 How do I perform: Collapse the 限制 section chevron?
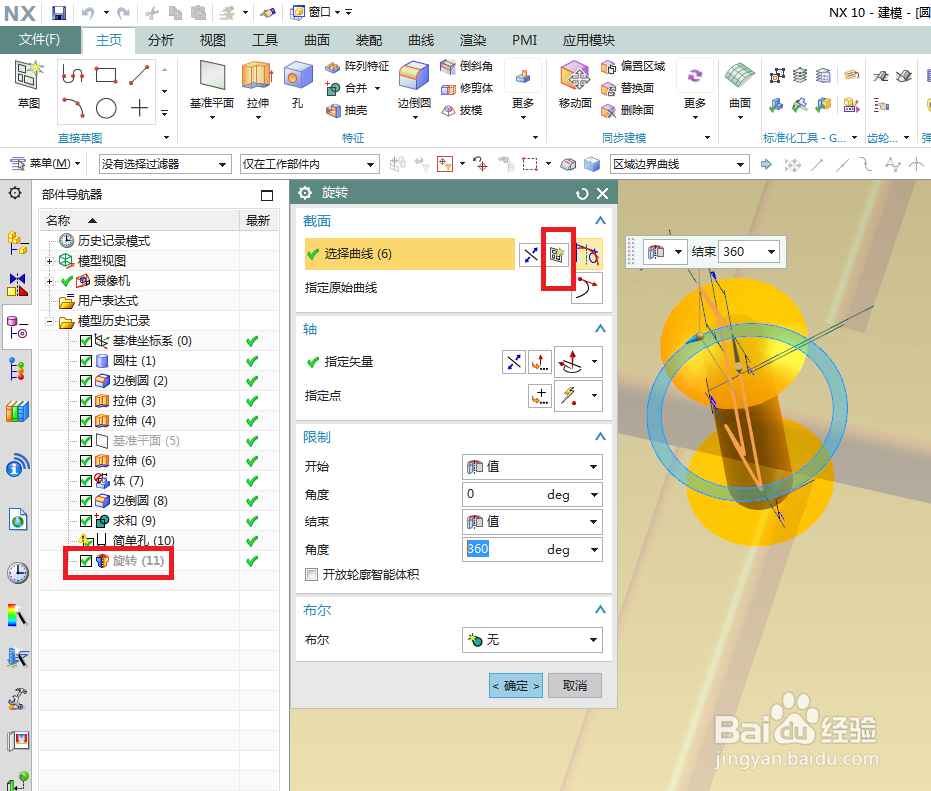600,437
